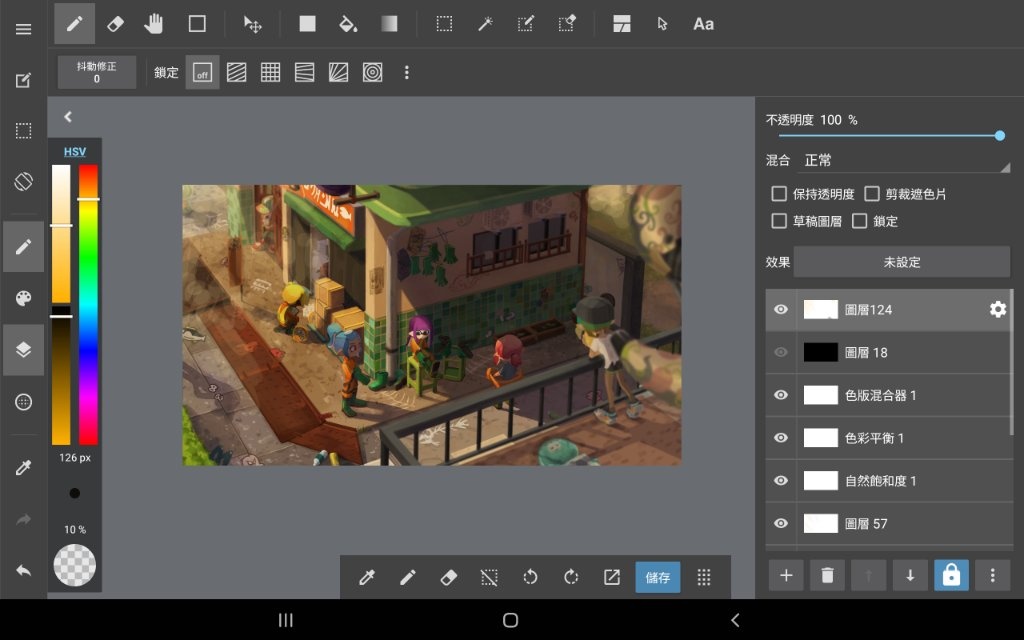Open 抖動修正 stabilizer setting

pos(97,72)
